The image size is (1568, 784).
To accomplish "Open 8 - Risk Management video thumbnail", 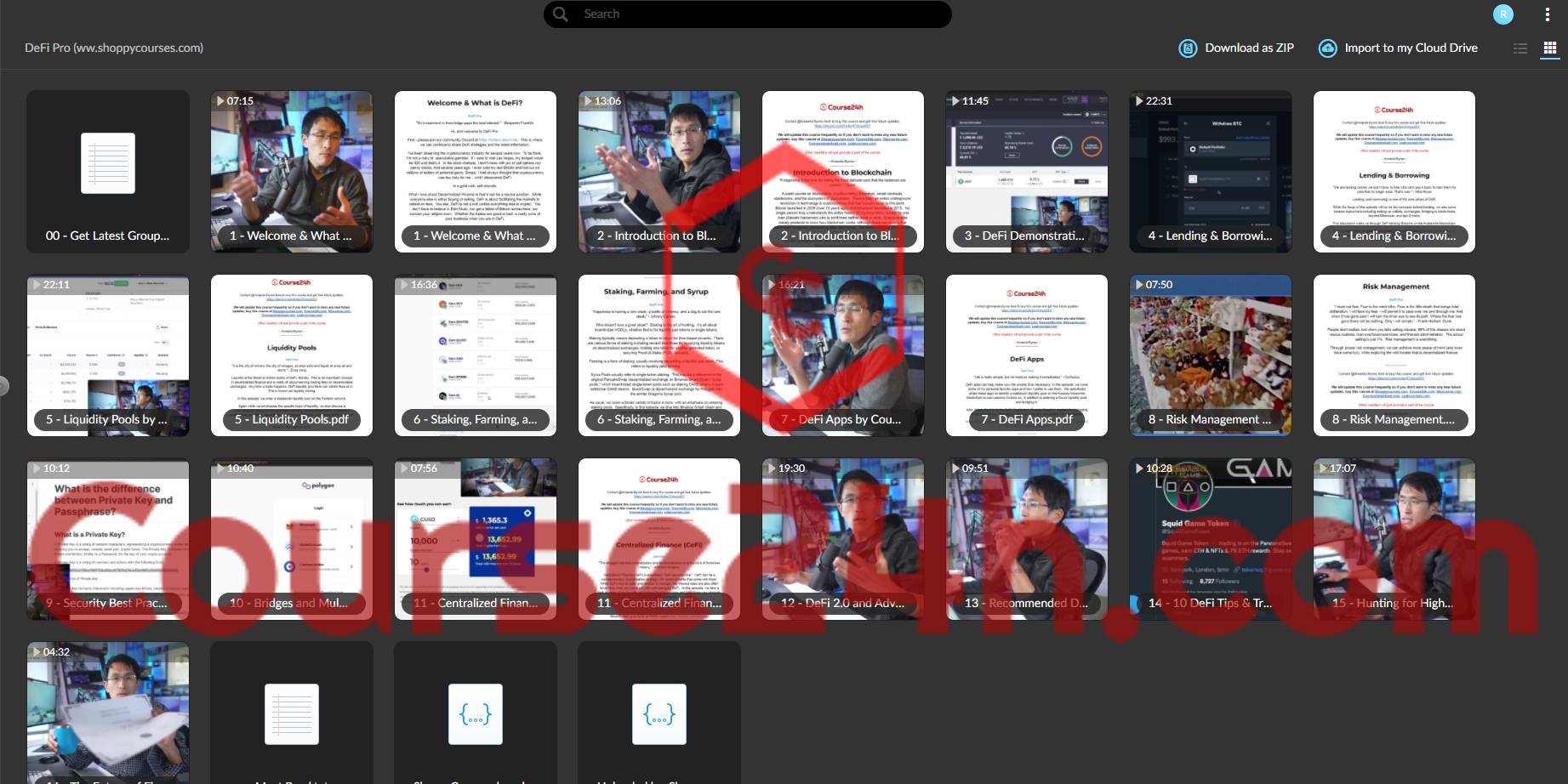I will pos(1211,355).
